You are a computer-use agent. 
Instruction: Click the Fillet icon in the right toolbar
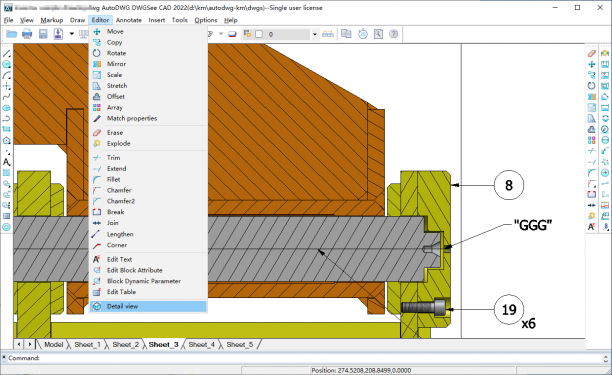point(592,172)
